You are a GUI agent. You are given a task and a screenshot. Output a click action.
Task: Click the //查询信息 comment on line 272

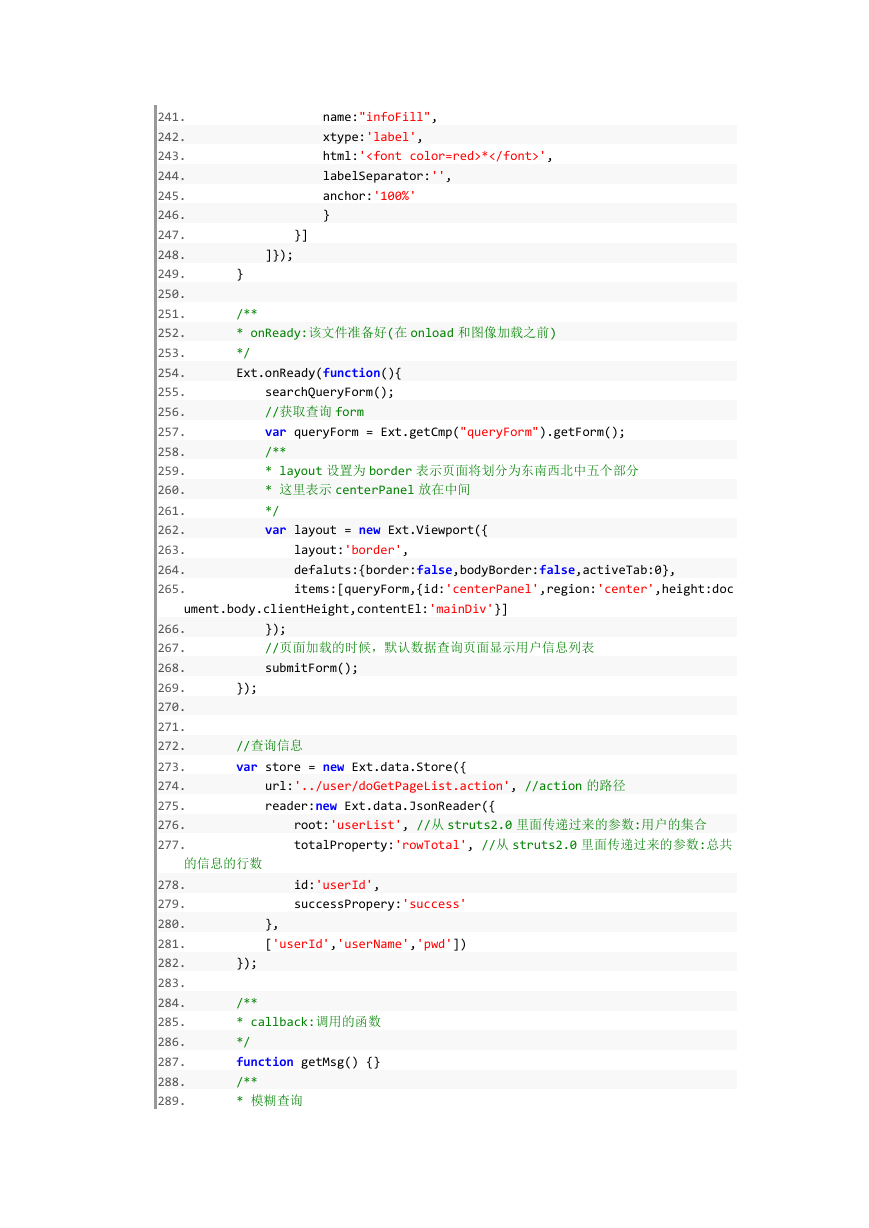pyautogui.click(x=269, y=746)
